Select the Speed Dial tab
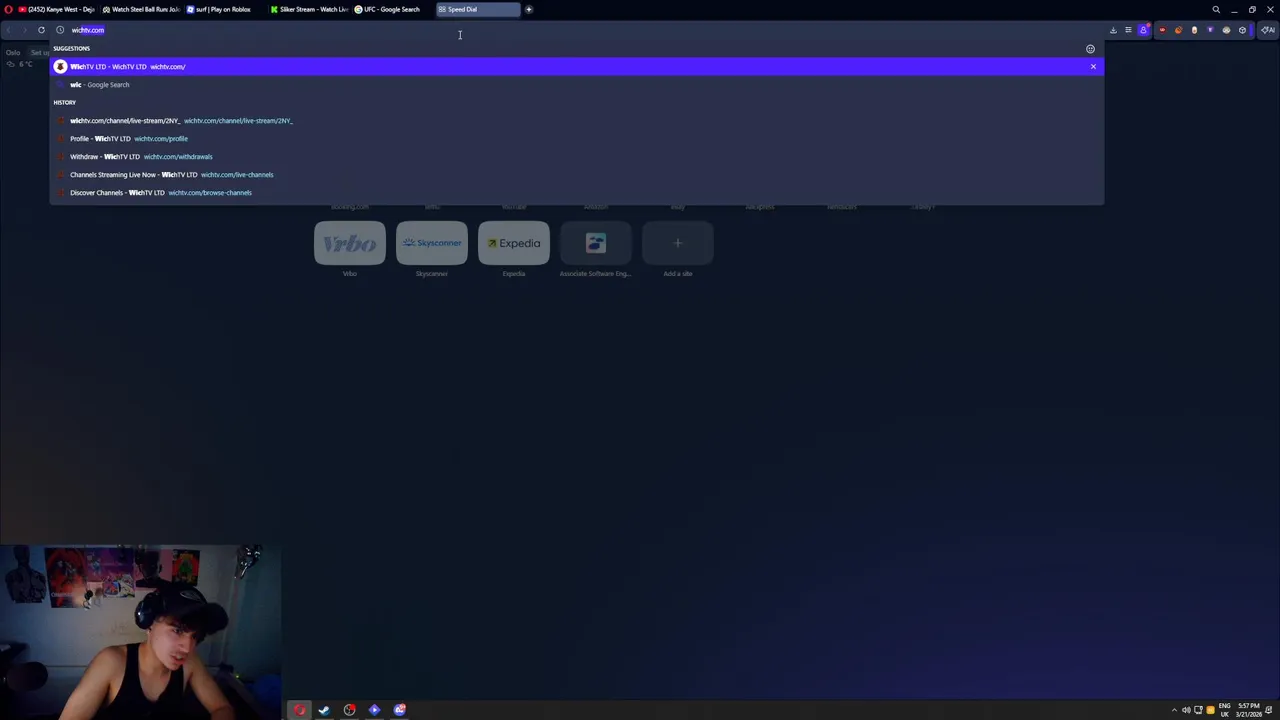This screenshot has width=1280, height=720. click(477, 9)
